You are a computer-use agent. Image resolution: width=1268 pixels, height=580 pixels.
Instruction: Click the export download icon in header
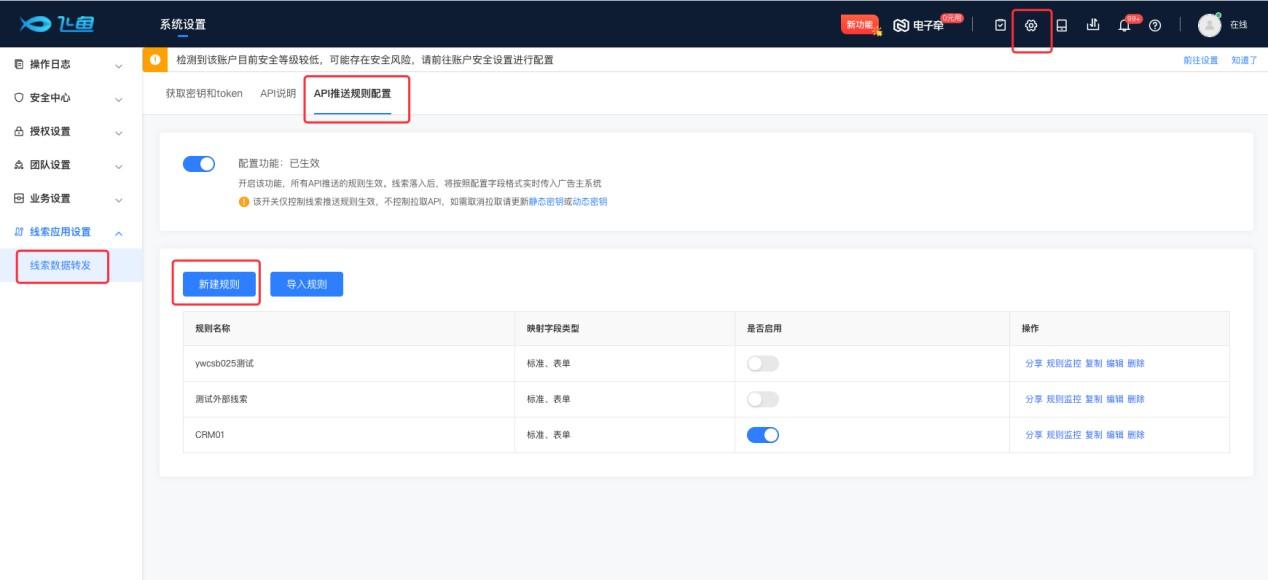pos(1092,25)
